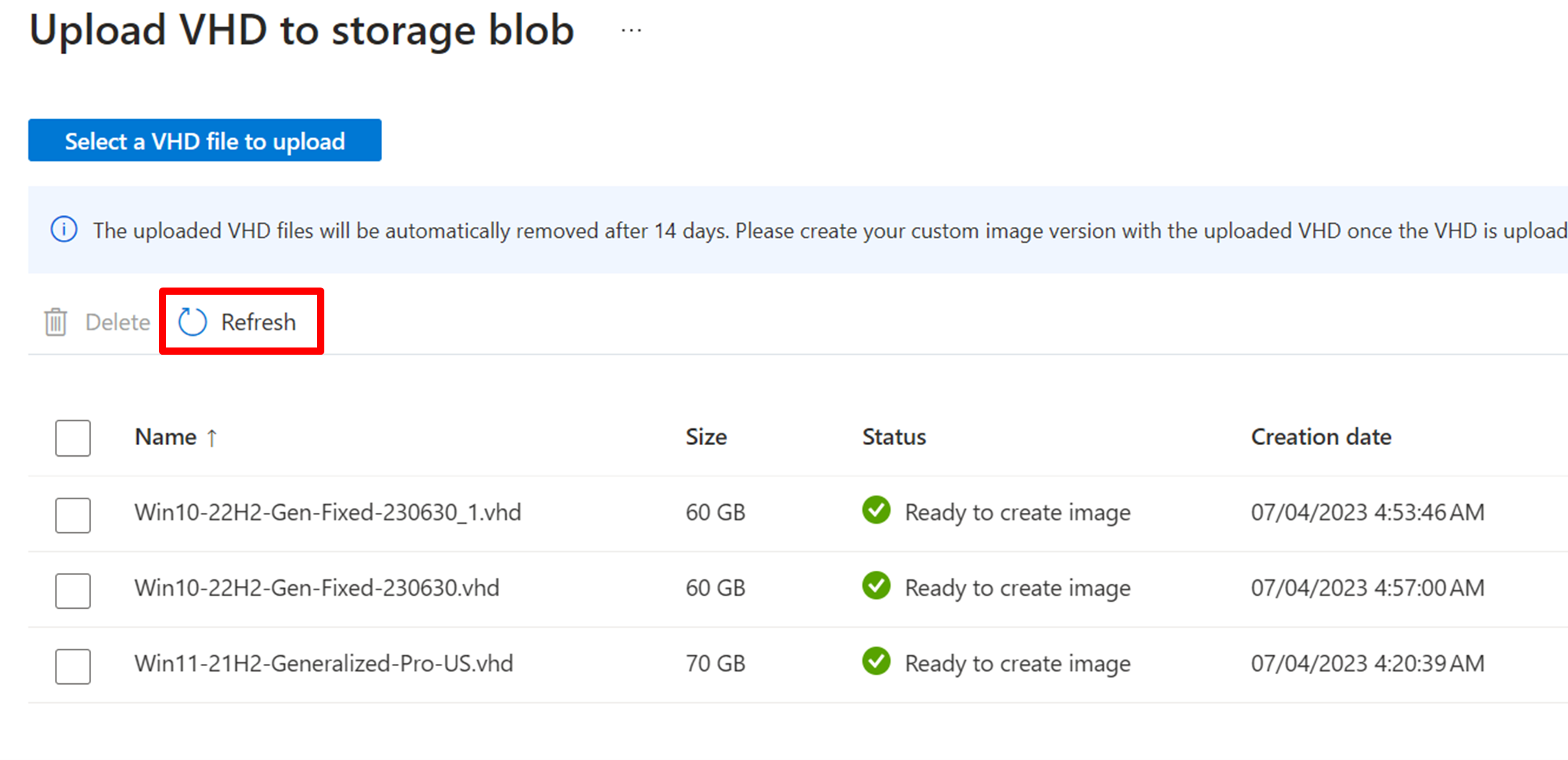Click the Refresh circular arrow icon
Screen dimensions: 1568x760
pyautogui.click(x=193, y=321)
